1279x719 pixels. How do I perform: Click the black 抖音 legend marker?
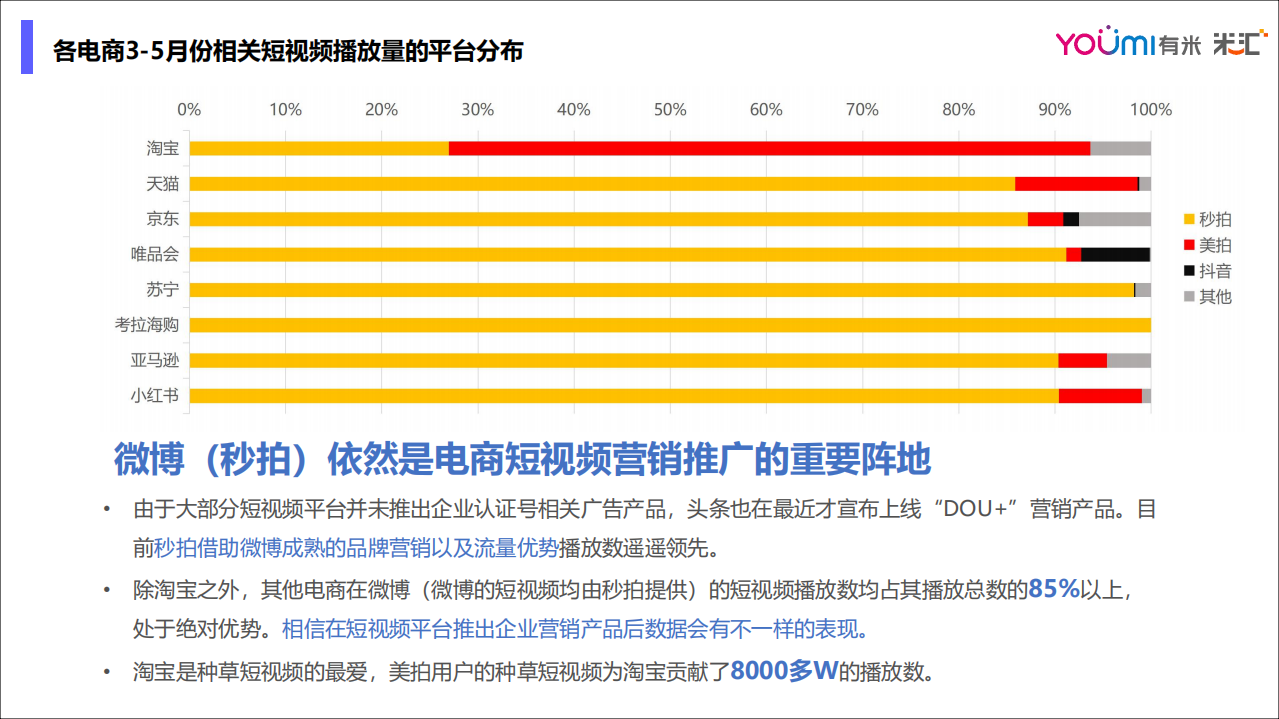(x=1190, y=271)
